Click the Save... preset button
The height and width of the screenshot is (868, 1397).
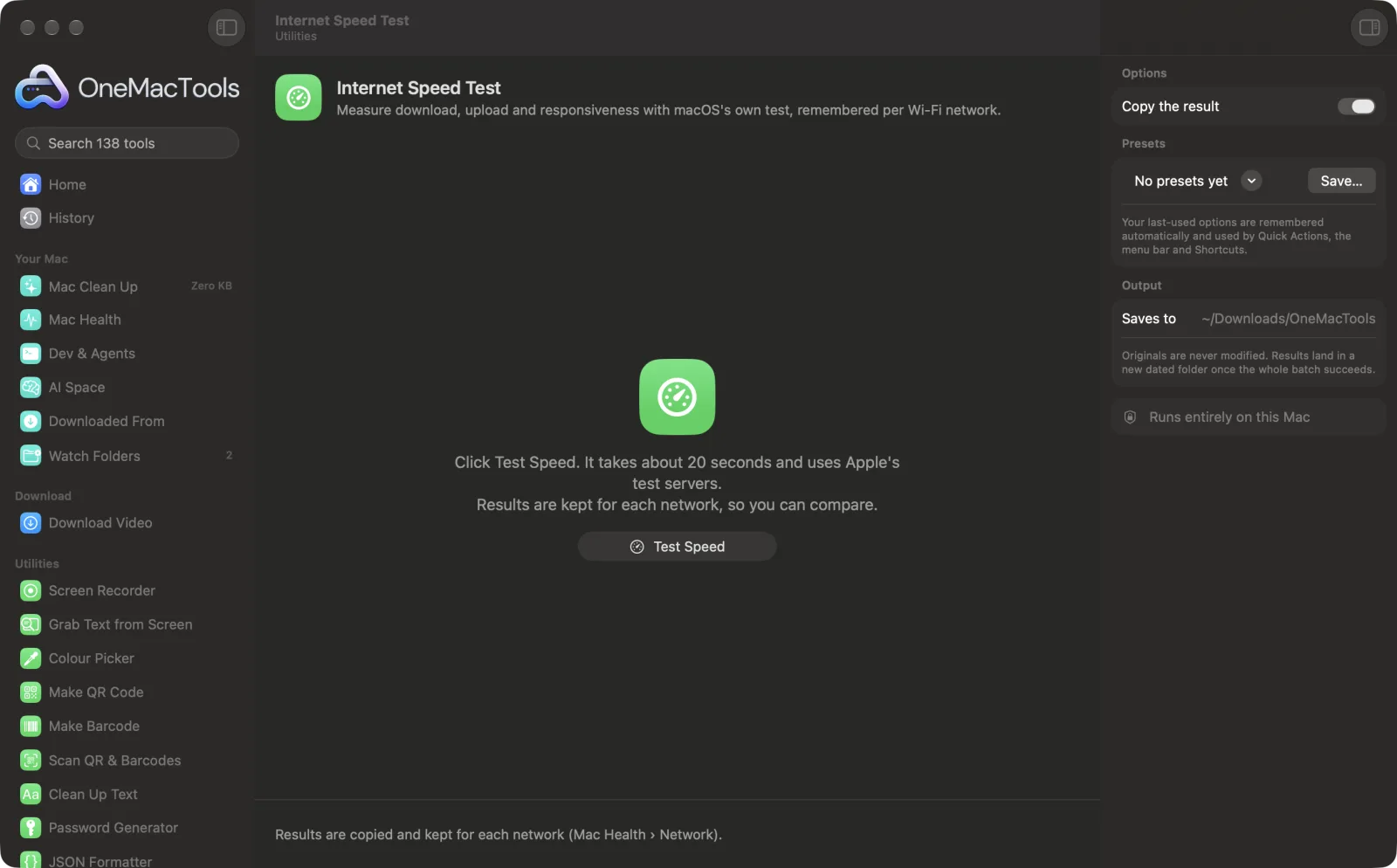1341,181
